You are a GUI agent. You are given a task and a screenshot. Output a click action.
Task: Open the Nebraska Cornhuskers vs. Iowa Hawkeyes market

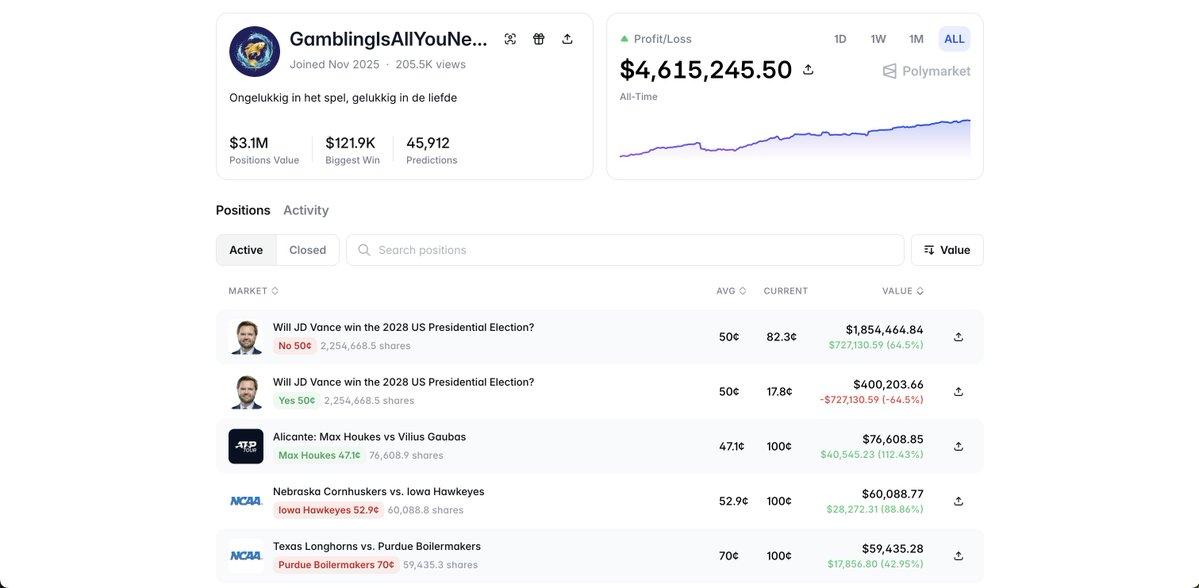pyautogui.click(x=378, y=492)
